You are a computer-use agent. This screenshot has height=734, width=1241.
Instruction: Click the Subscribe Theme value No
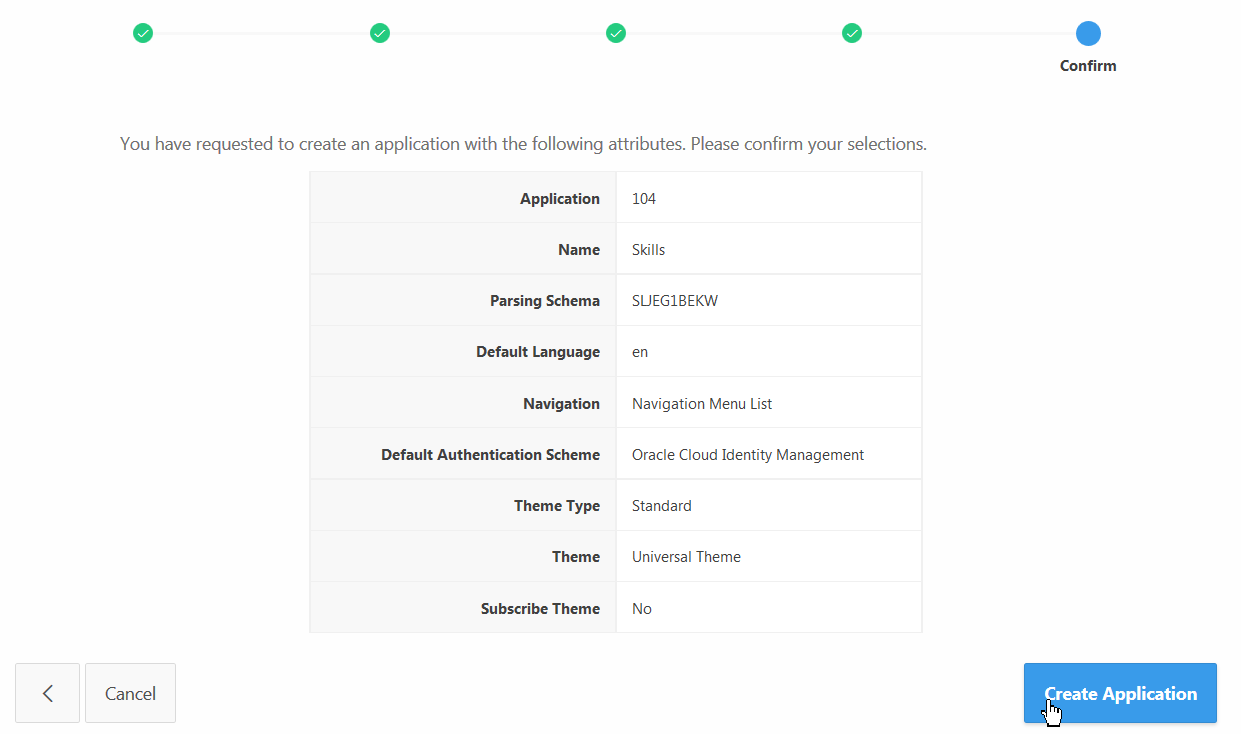pos(641,607)
